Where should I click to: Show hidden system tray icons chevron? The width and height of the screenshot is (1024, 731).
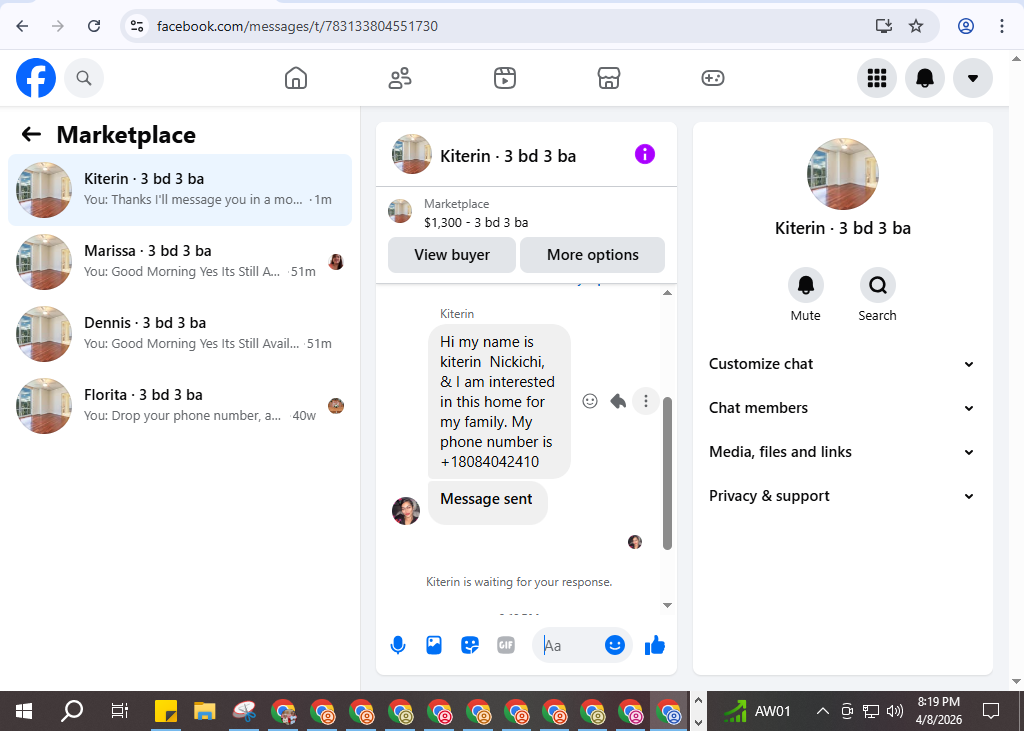click(x=823, y=711)
